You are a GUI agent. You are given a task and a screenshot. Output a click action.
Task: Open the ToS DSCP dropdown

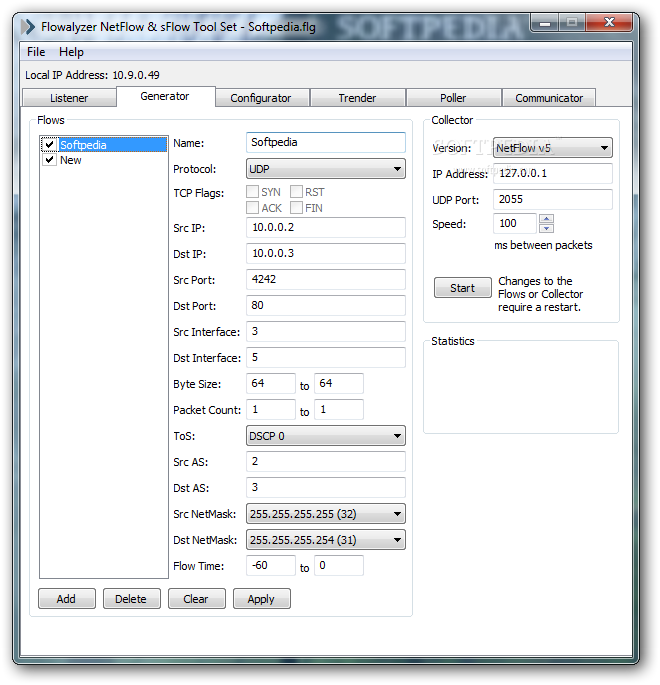tap(326, 436)
